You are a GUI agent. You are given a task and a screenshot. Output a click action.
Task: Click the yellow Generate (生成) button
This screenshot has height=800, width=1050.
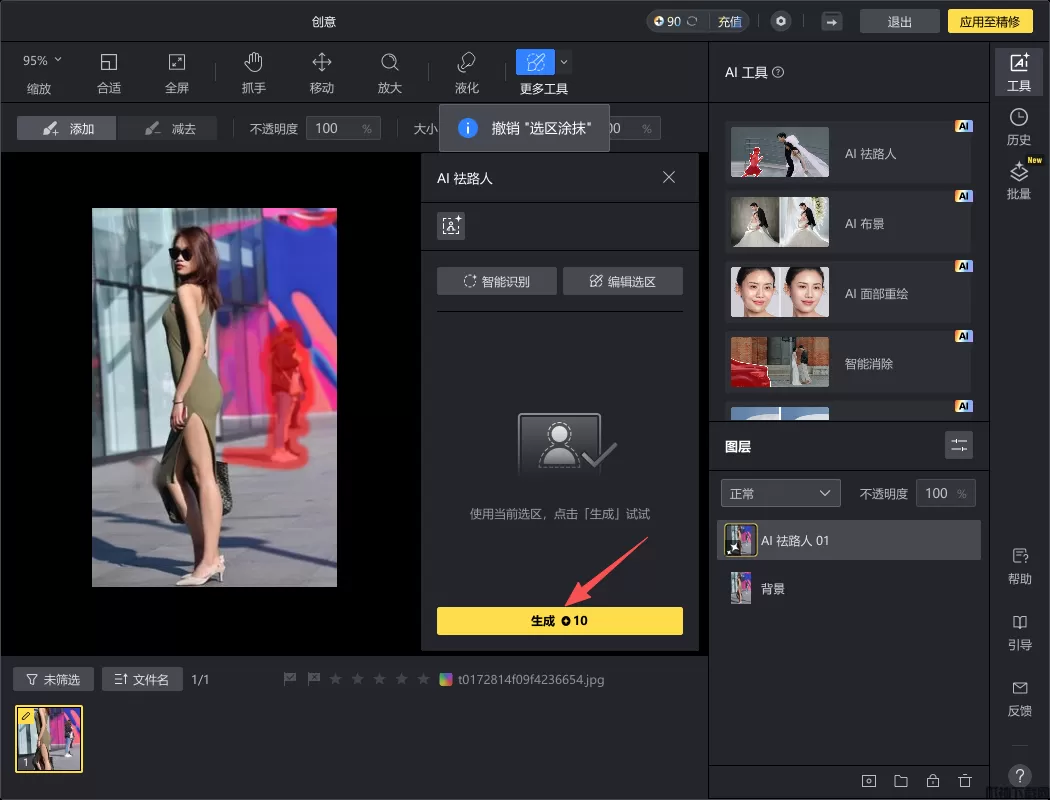[559, 621]
